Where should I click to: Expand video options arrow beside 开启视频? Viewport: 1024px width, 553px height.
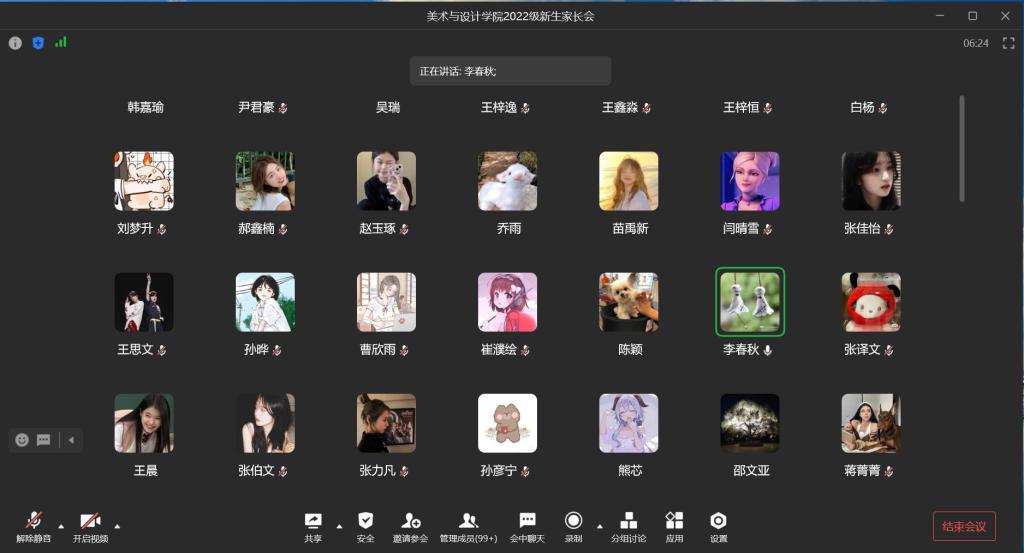[x=118, y=526]
